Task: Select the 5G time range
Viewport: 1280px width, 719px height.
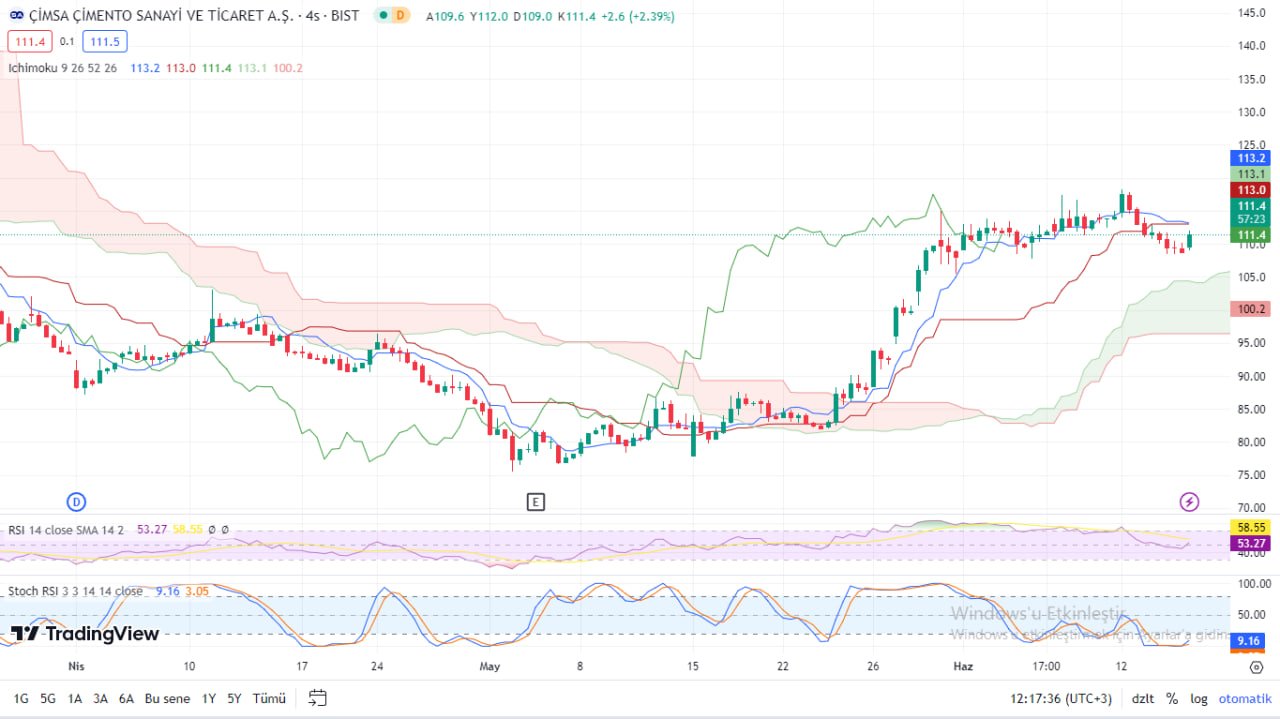Action: click(x=48, y=699)
